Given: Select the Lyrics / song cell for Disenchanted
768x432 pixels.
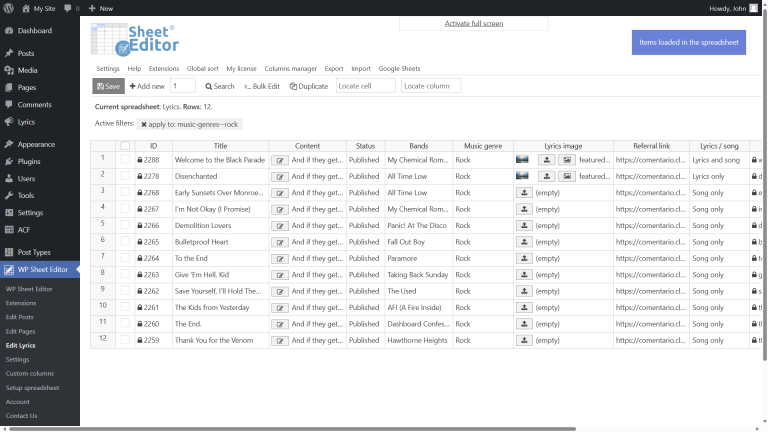Looking at the screenshot, I should tap(719, 176).
